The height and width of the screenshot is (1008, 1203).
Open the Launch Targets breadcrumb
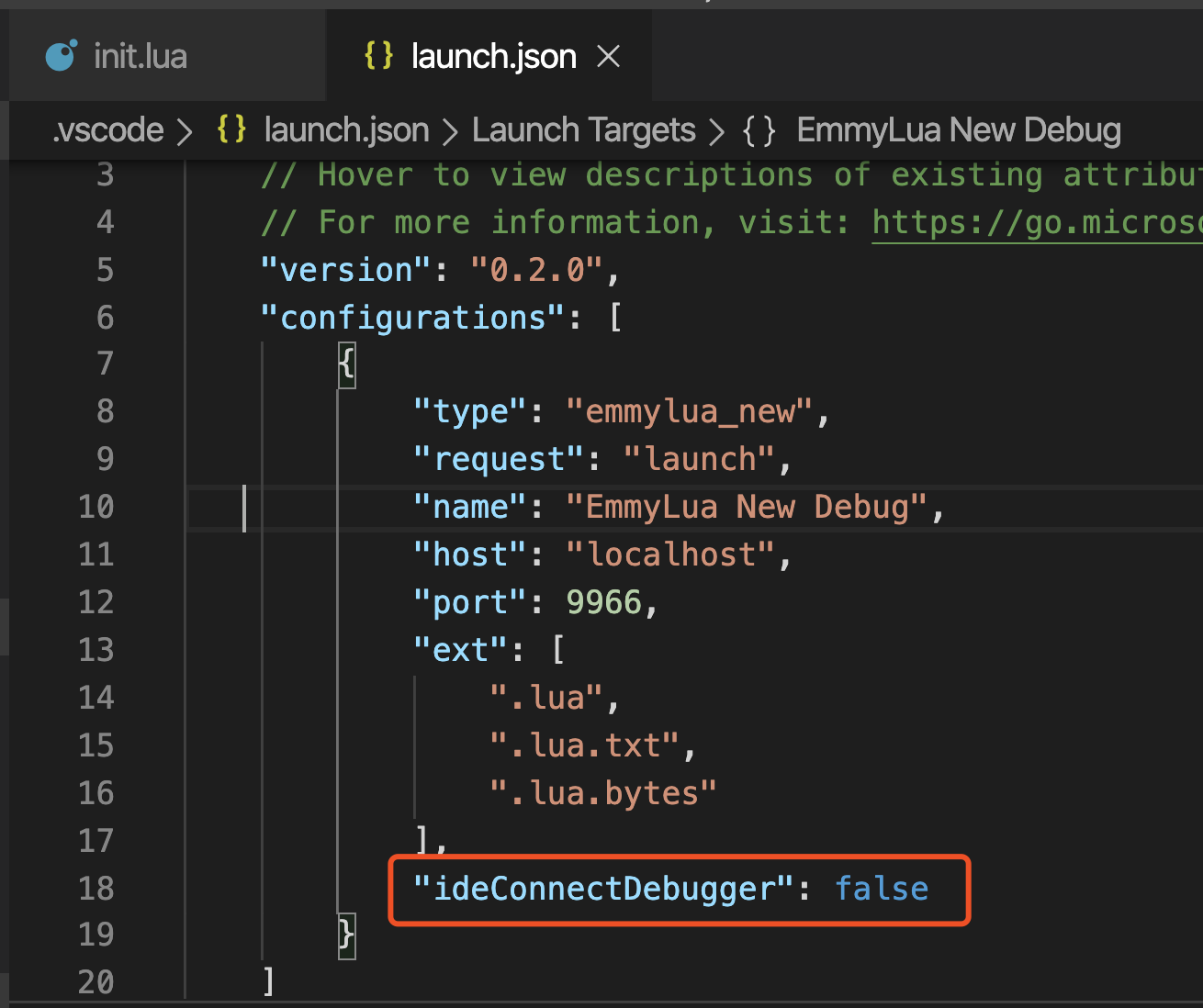tap(584, 130)
